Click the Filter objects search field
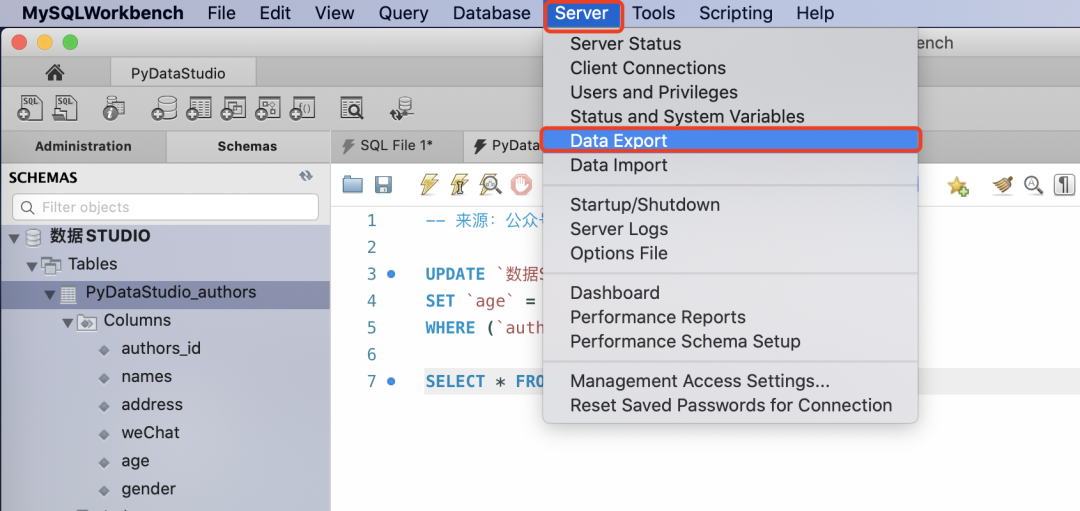Viewport: 1080px width, 511px height. click(165, 207)
